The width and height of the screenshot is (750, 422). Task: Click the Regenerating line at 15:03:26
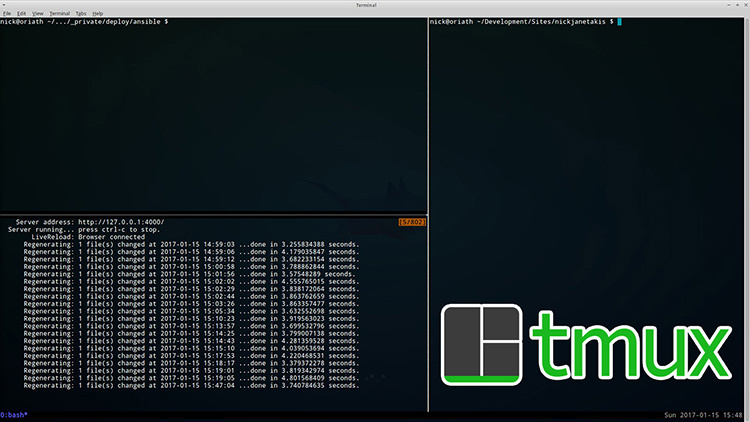coord(191,304)
